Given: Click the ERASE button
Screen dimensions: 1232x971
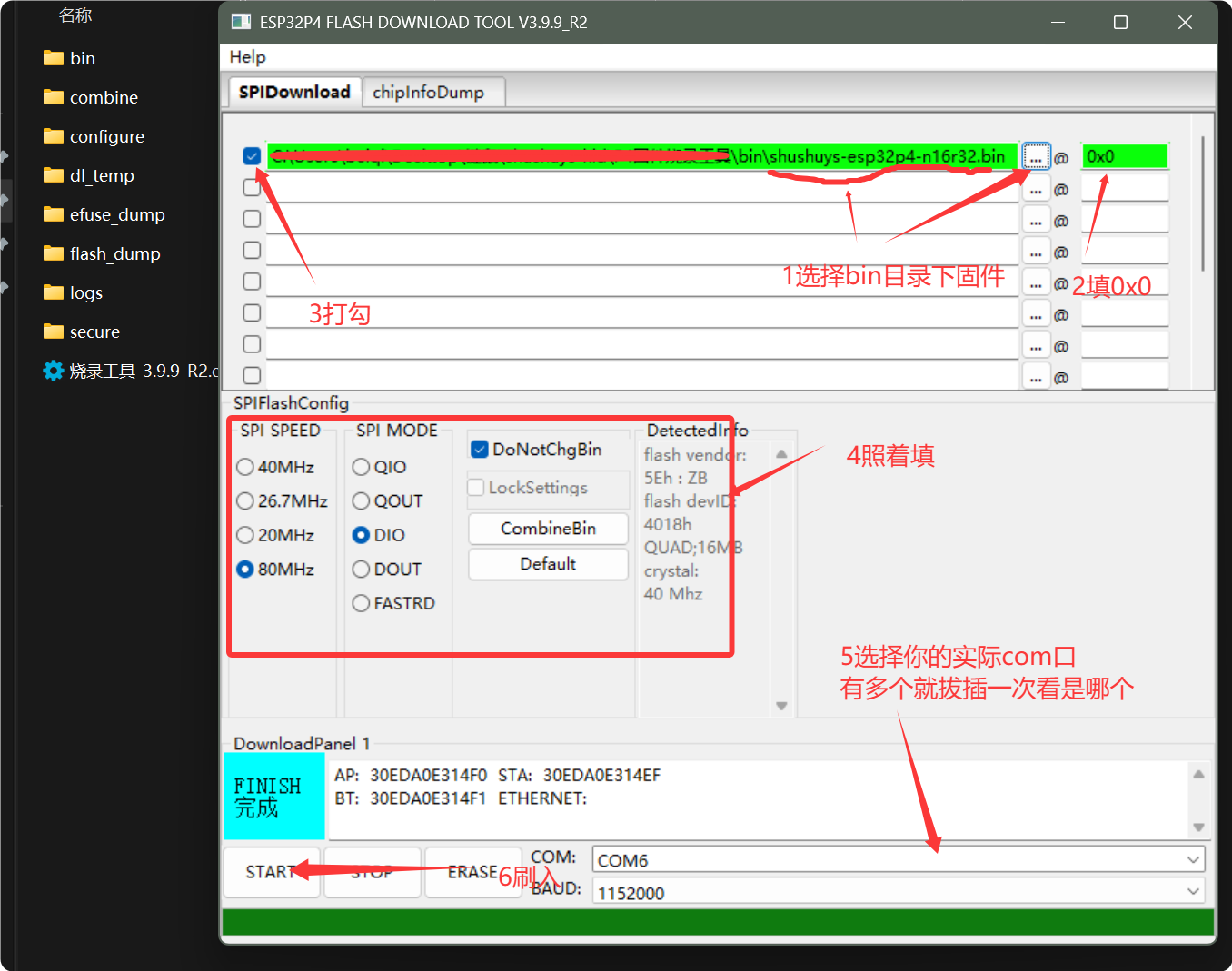Looking at the screenshot, I should point(472,872).
